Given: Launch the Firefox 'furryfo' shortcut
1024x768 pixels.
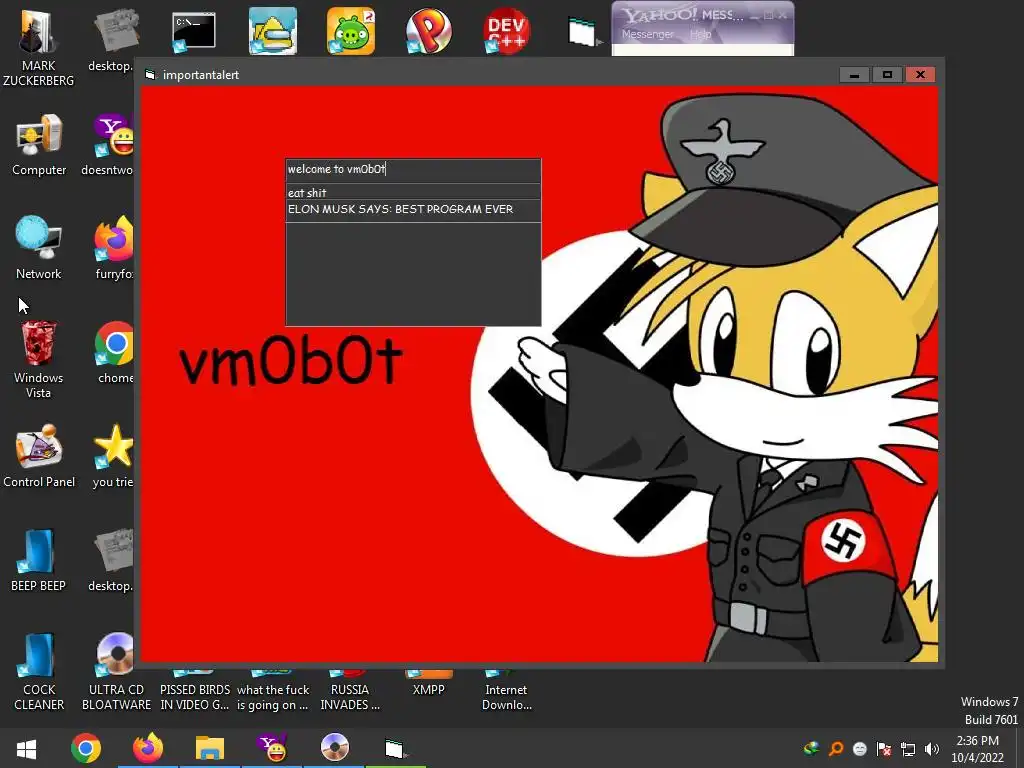Looking at the screenshot, I should pos(114,248).
